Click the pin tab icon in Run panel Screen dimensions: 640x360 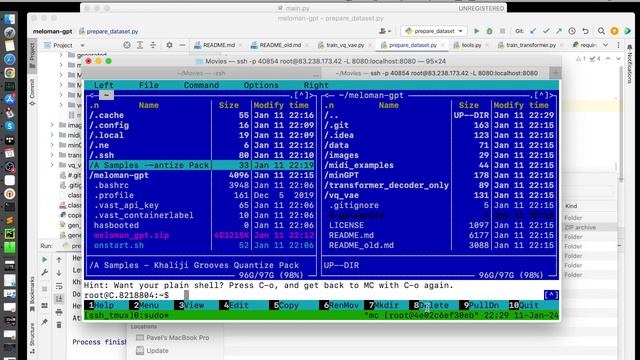click(44, 322)
